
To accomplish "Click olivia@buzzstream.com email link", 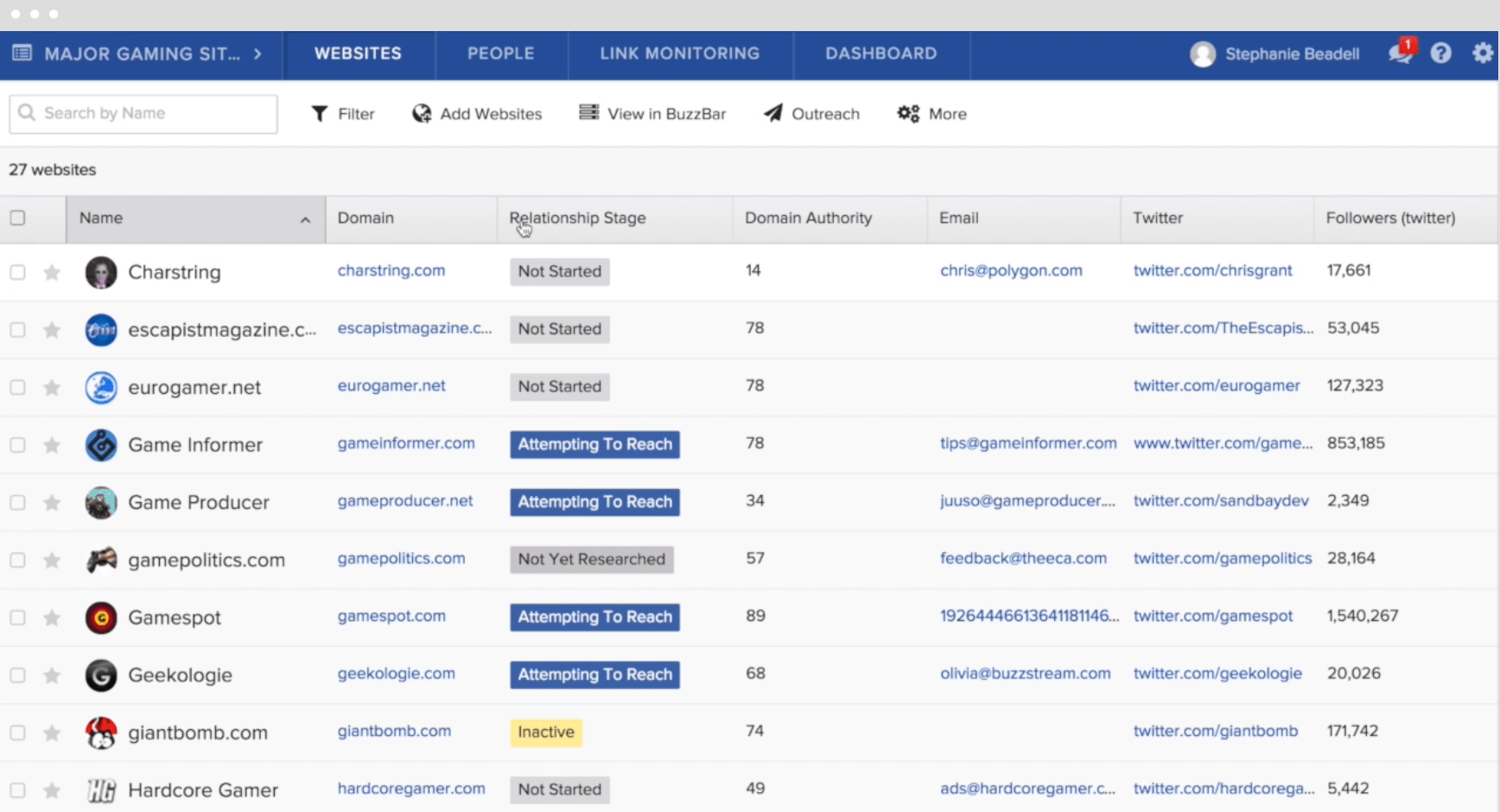I will 1026,673.
